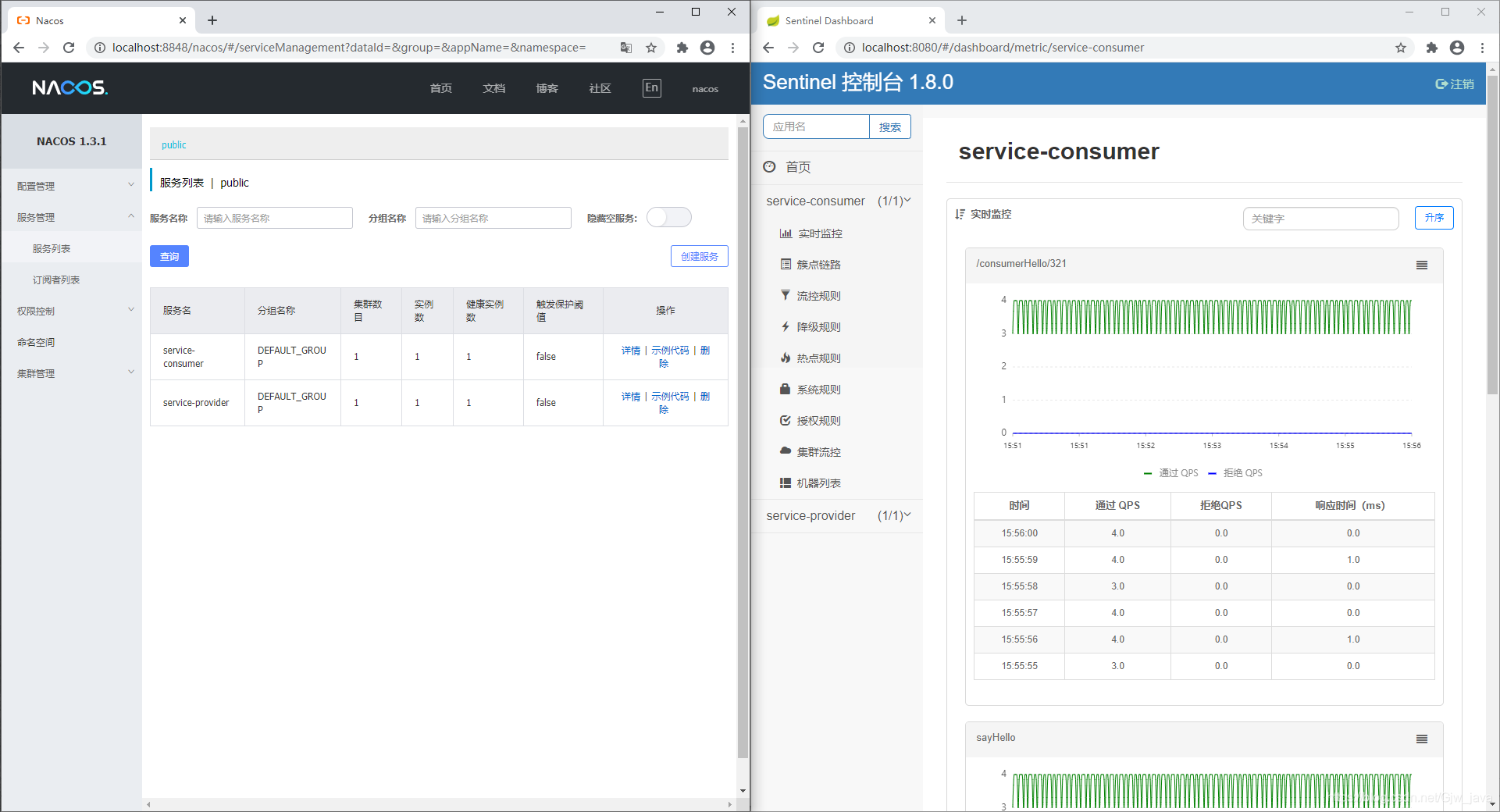1500x812 pixels.
Task: Open 首页 in Nacos top navigation
Action: tap(441, 88)
